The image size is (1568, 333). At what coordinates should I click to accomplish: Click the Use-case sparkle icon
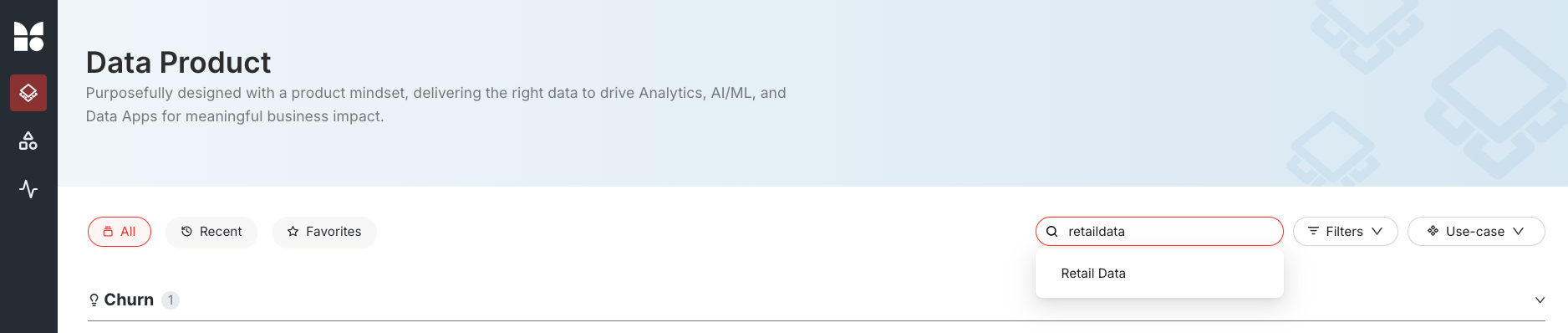[x=1433, y=231]
